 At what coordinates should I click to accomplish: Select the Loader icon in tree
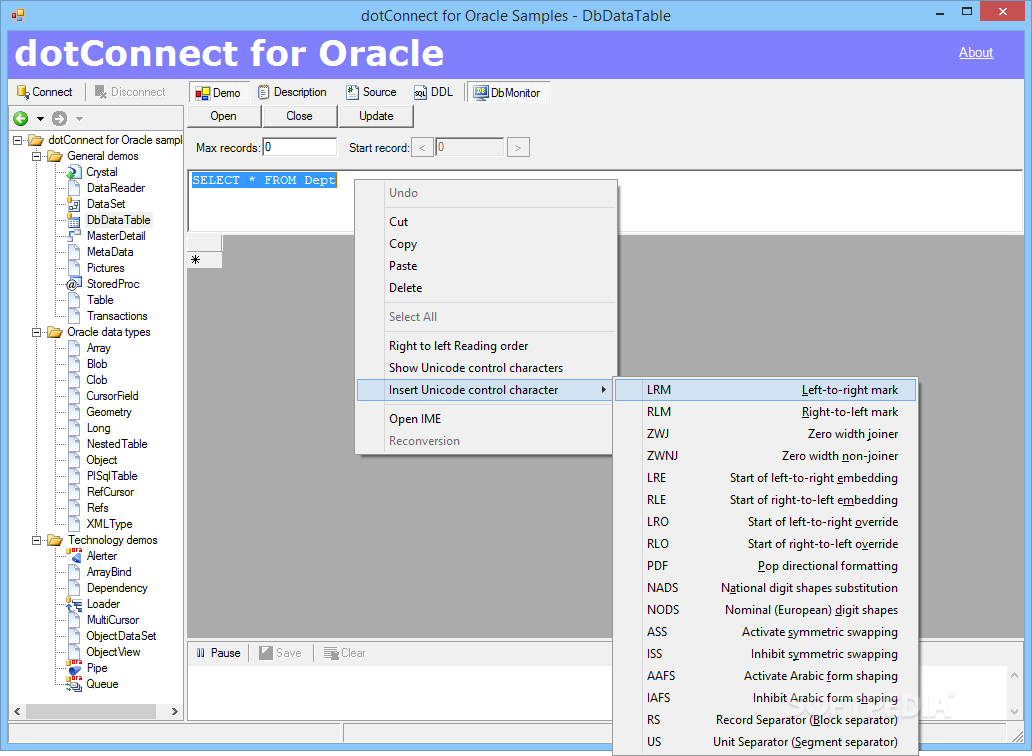click(x=74, y=604)
